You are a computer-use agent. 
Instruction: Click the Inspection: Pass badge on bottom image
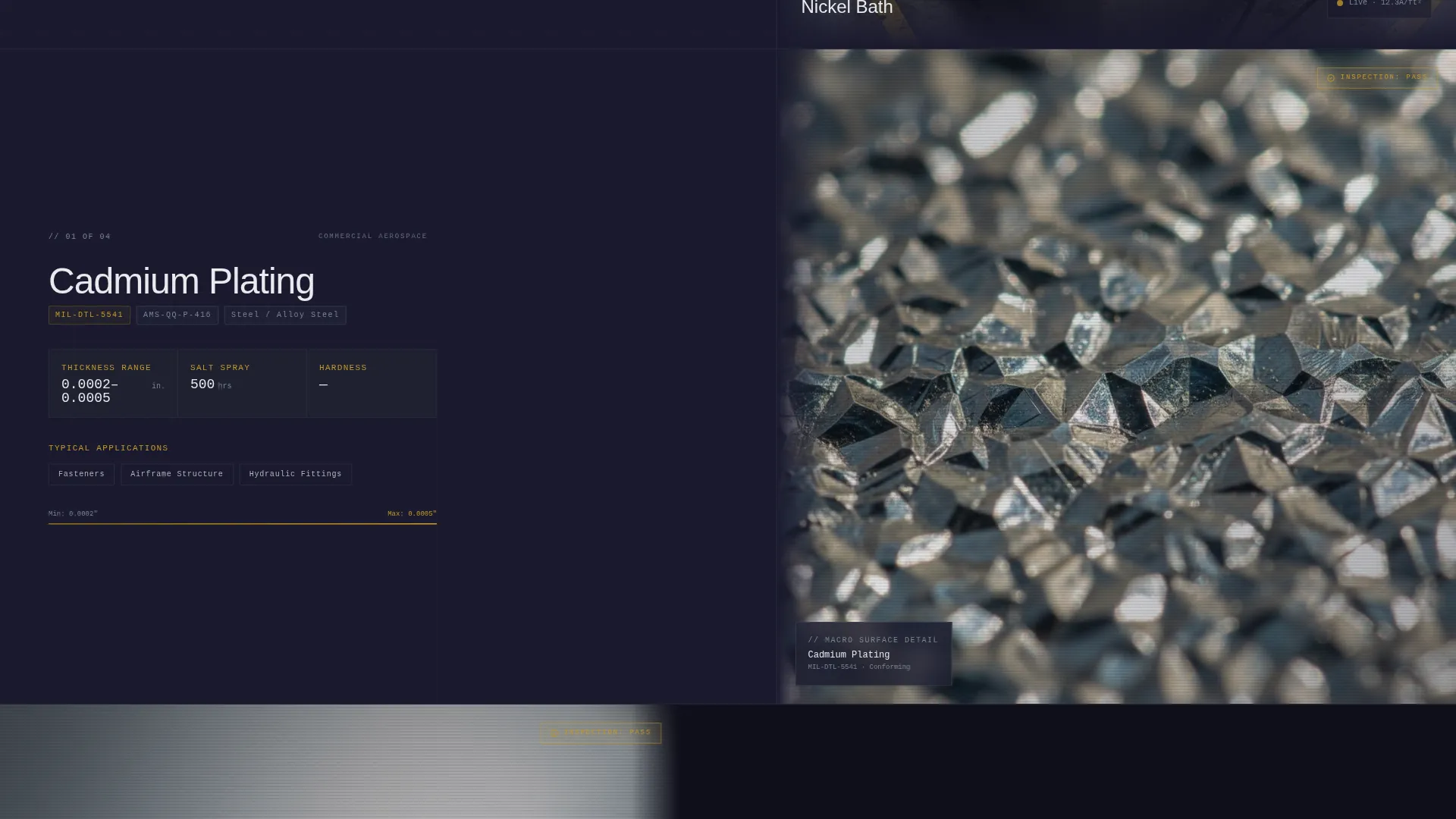601,733
